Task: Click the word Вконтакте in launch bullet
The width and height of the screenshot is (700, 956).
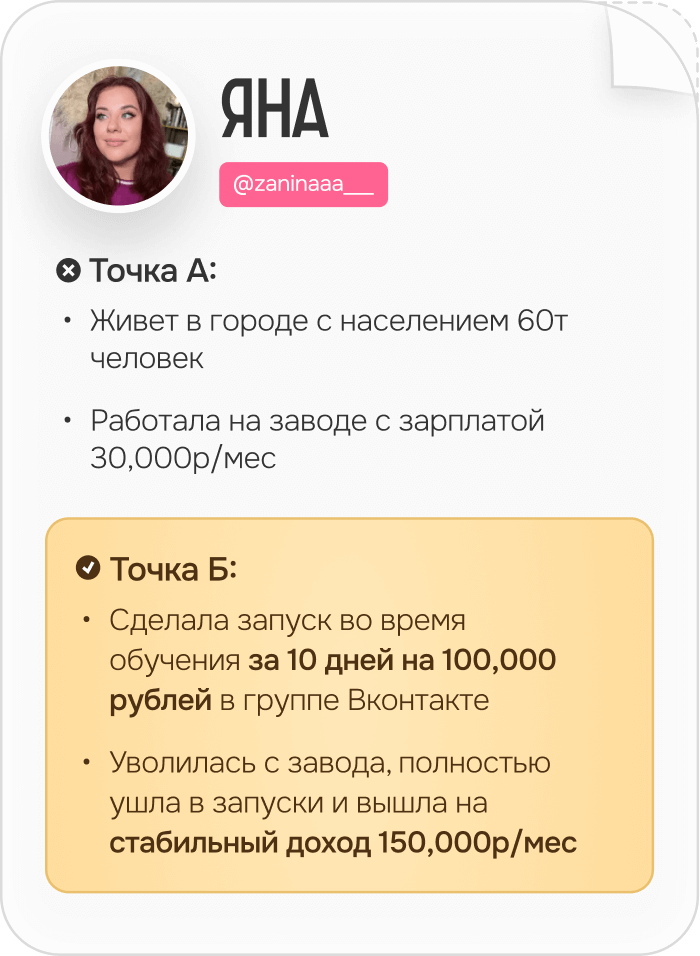Action: coord(419,701)
